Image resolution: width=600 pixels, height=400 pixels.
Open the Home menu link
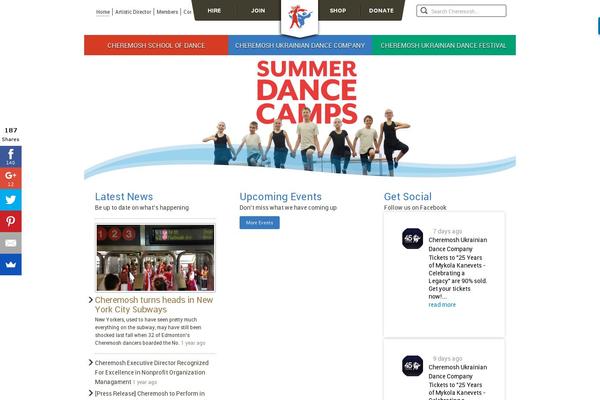[x=103, y=12]
